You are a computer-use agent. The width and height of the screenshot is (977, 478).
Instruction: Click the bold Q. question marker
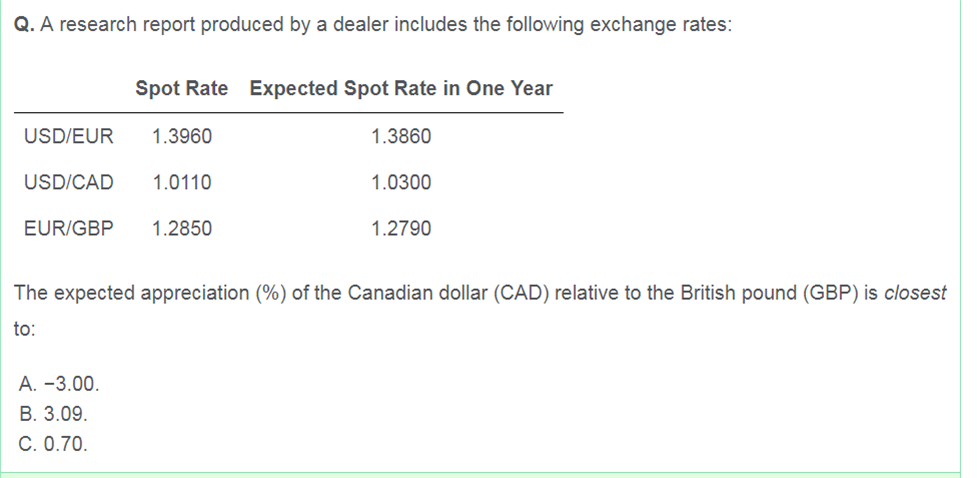[x=24, y=25]
